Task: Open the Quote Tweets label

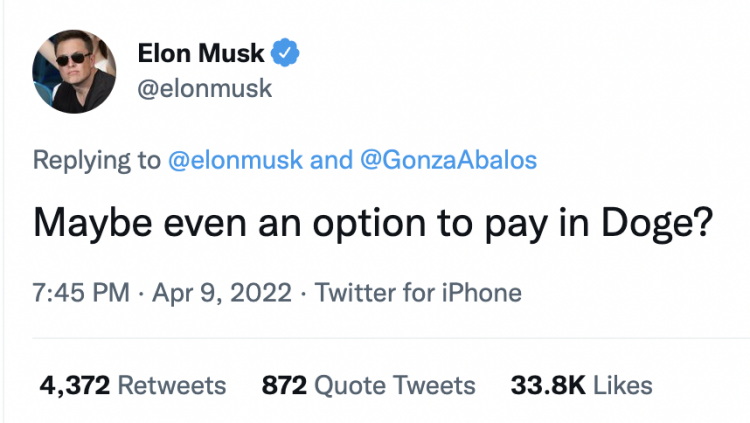Action: click(394, 384)
